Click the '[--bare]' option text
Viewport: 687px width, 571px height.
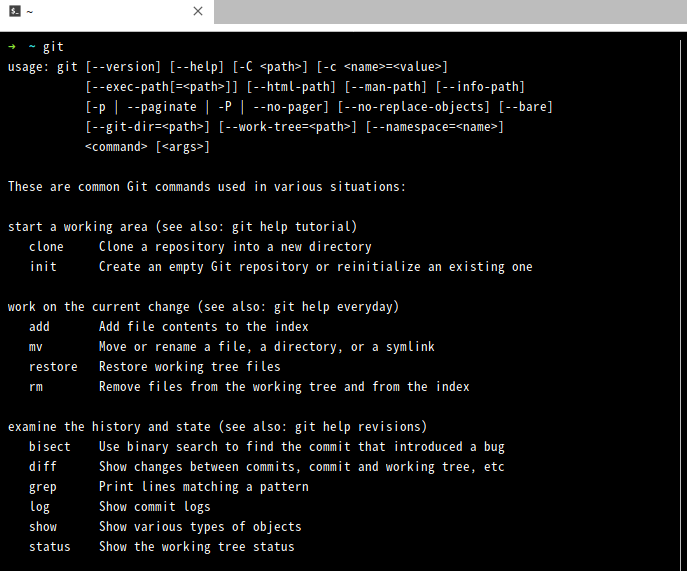pyautogui.click(x=526, y=107)
